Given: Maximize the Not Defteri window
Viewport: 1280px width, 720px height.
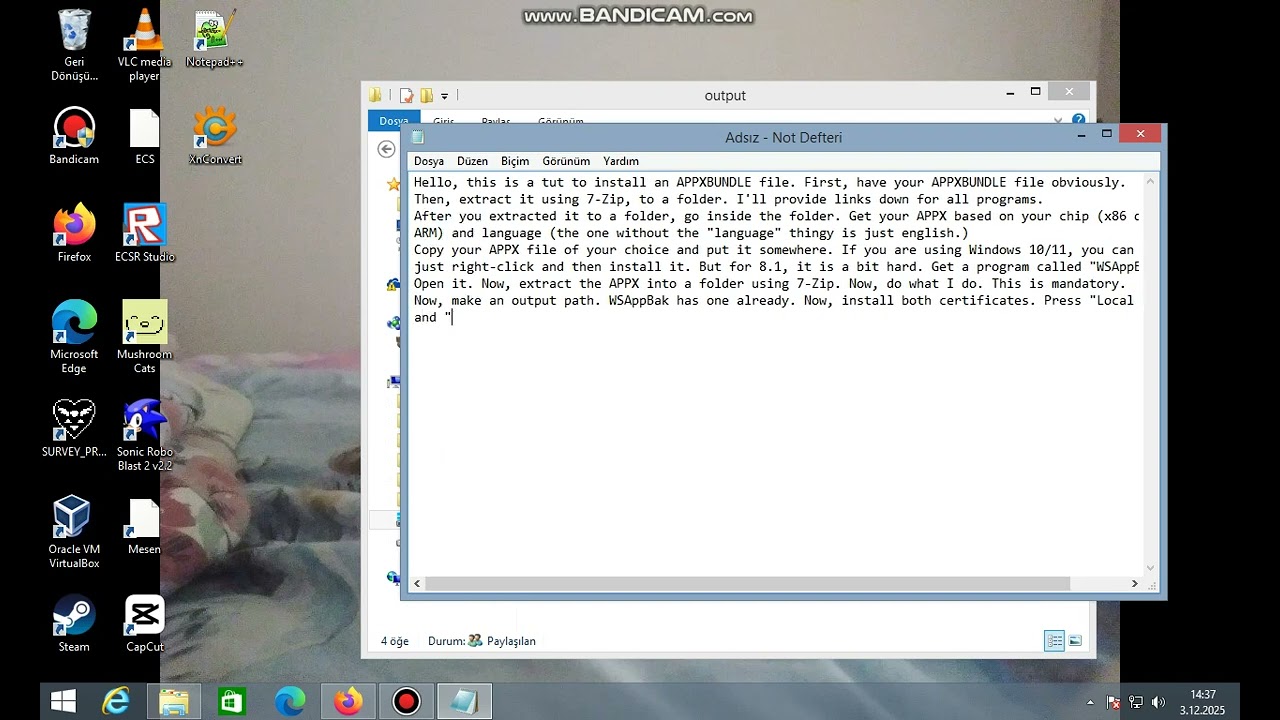Looking at the screenshot, I should [1106, 134].
